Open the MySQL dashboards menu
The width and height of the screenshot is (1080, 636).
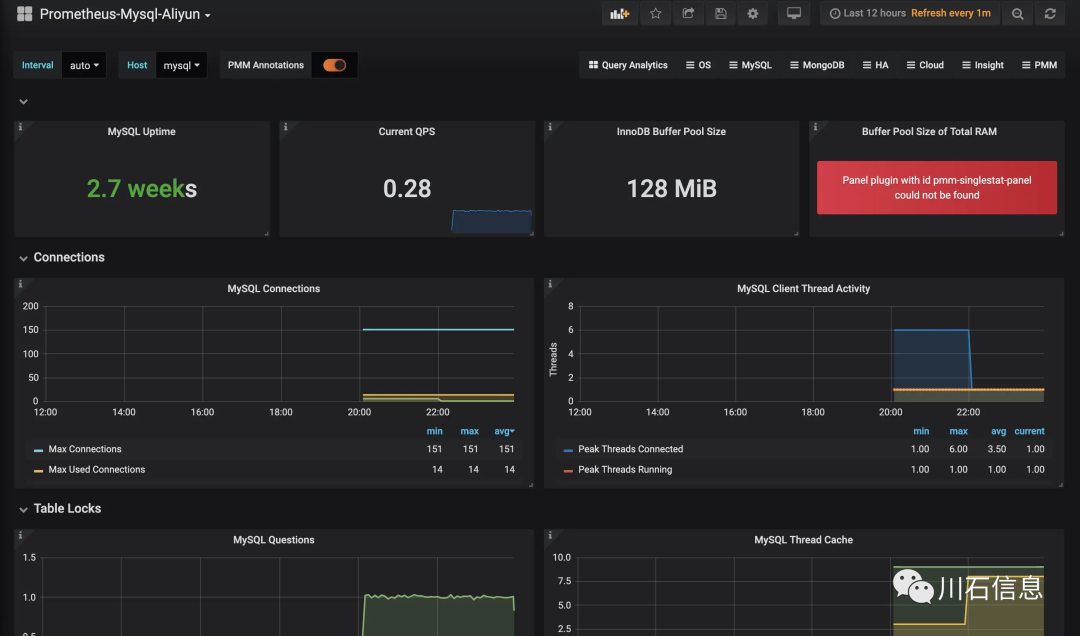point(750,65)
